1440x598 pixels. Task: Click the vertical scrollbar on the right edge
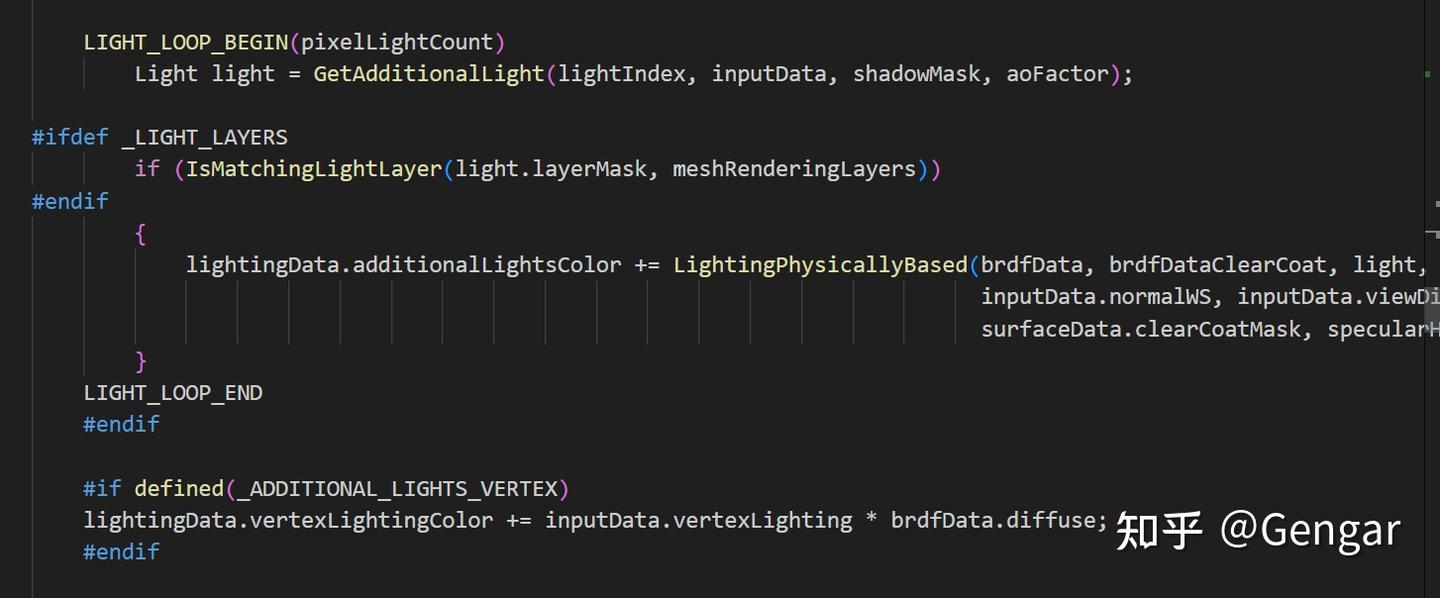(x=1431, y=300)
